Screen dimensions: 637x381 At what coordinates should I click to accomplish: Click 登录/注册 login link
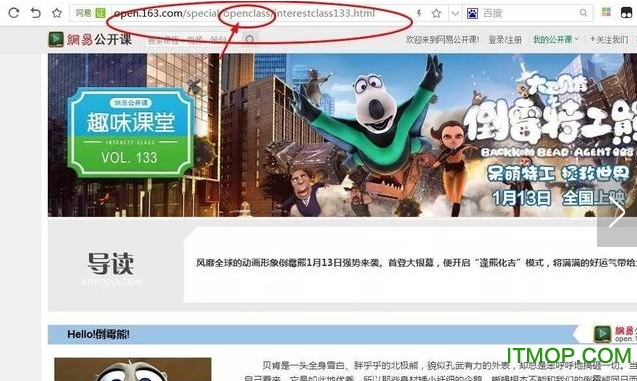click(x=505, y=40)
